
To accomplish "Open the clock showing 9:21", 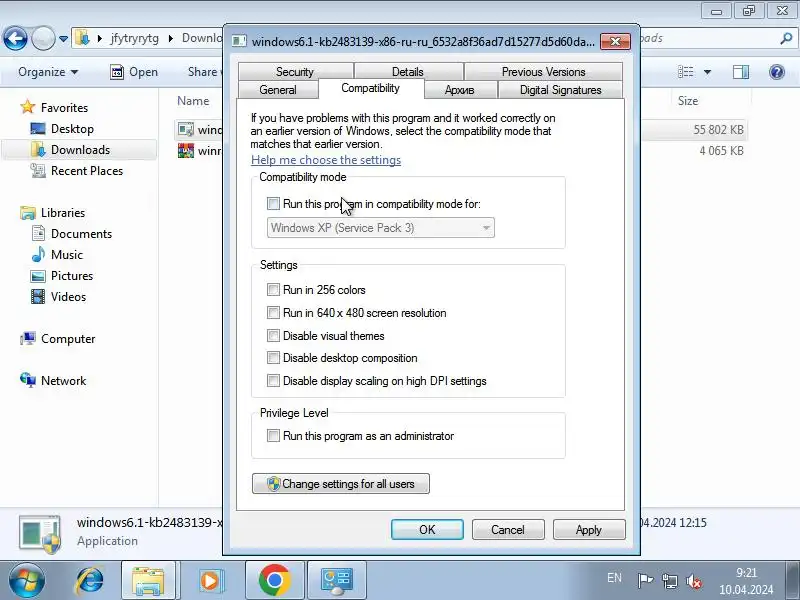I will (x=746, y=581).
